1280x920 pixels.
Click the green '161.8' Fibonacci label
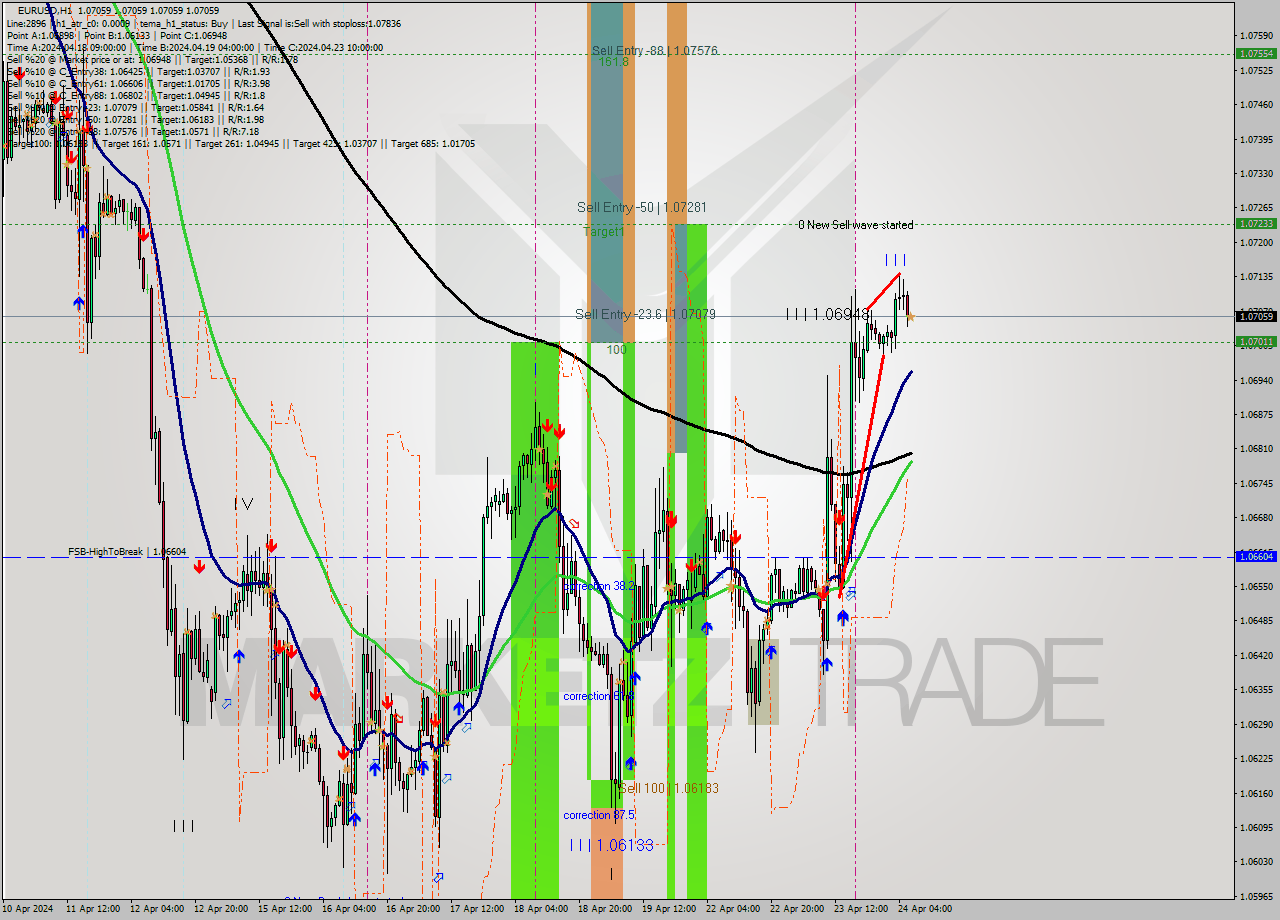[613, 62]
